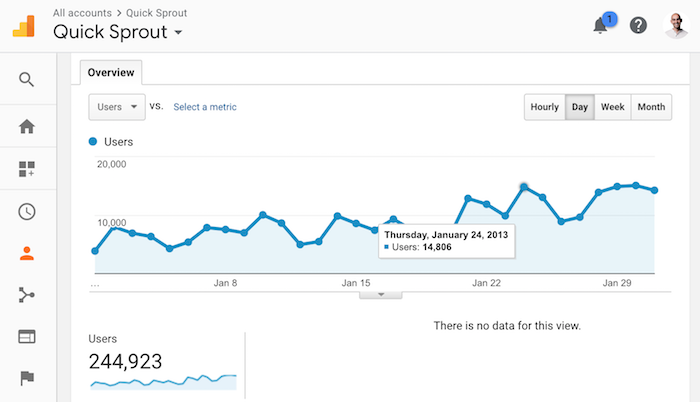Open the user profile avatar
Screen dimensions: 700x402
pos(676,25)
